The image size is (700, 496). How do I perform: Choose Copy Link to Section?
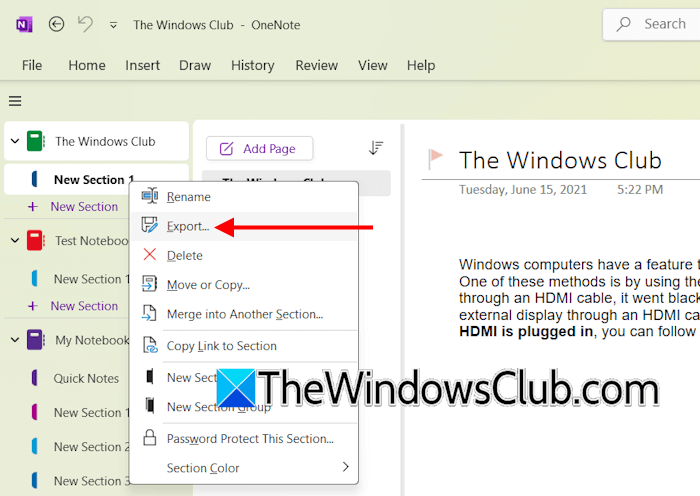[x=244, y=346]
